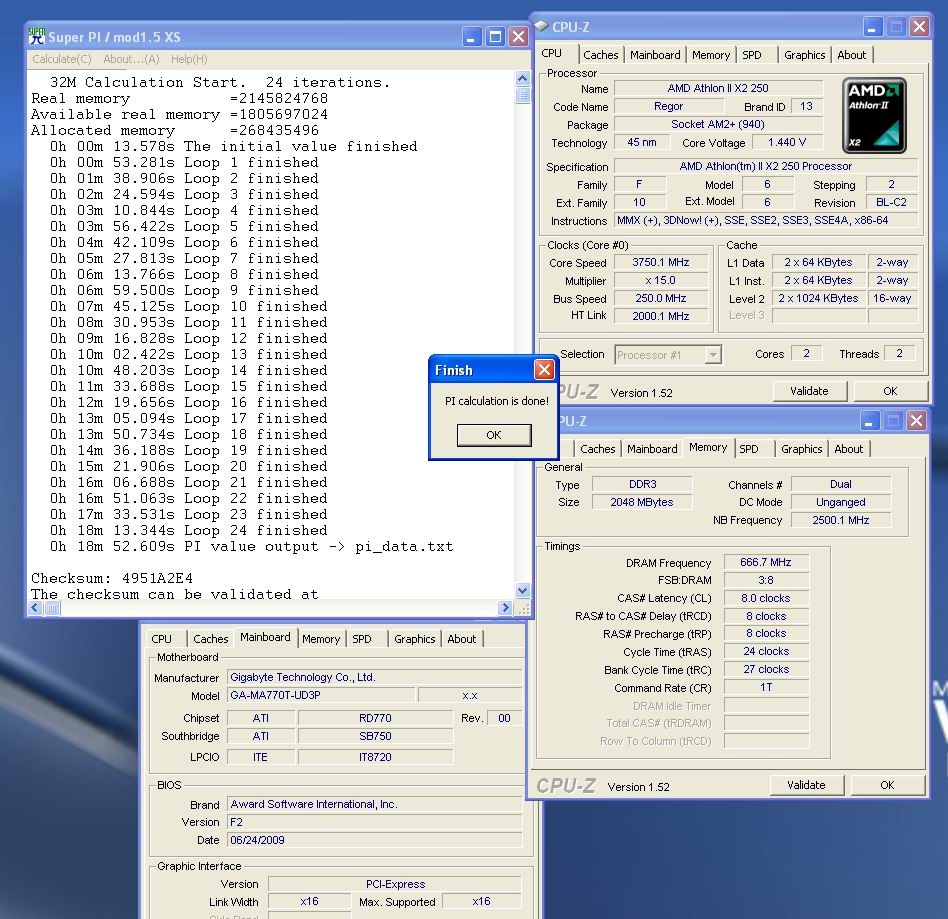The image size is (948, 919).
Task: Click the Southbridge value SB750
Action: coord(375,736)
